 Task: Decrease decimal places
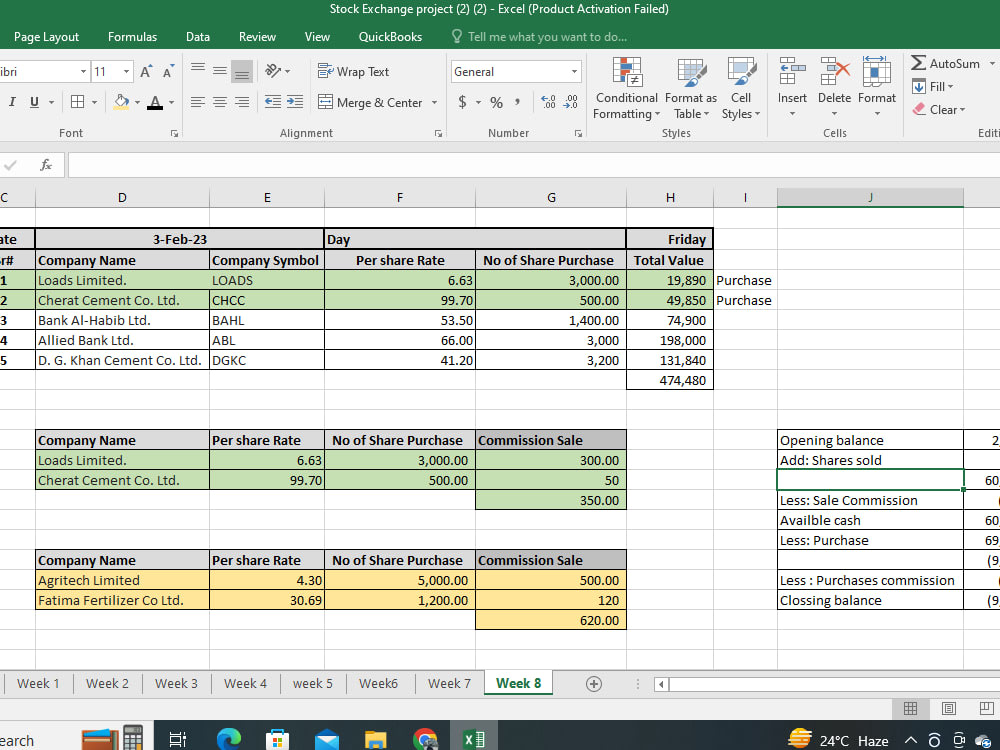[x=571, y=102]
